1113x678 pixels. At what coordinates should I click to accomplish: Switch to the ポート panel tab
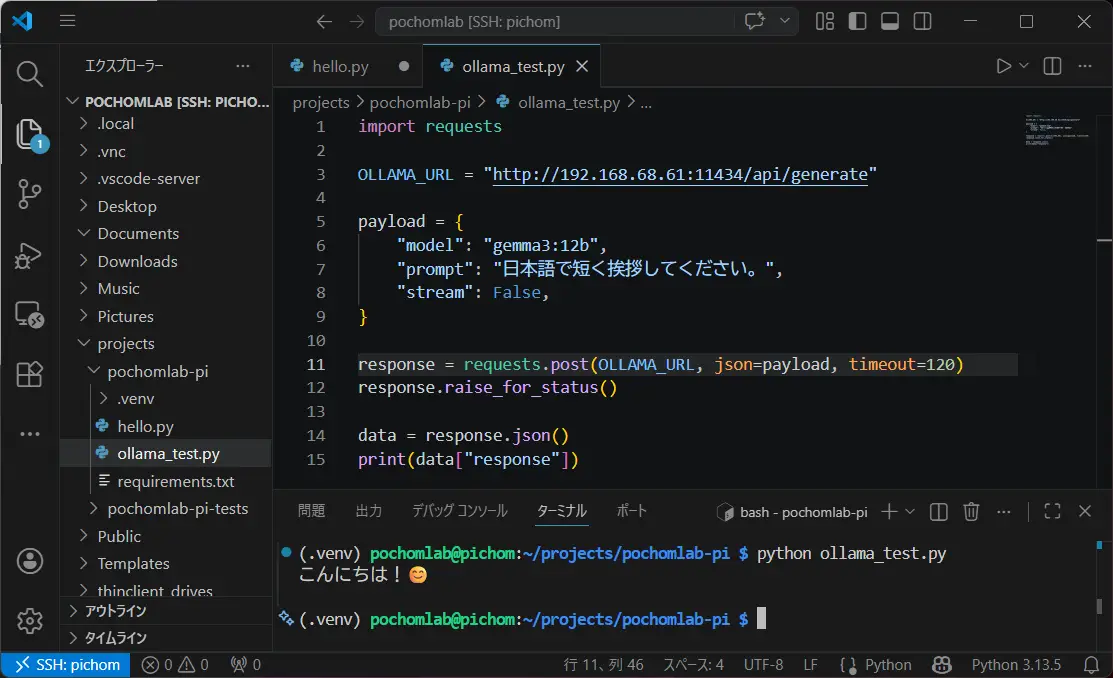point(631,510)
